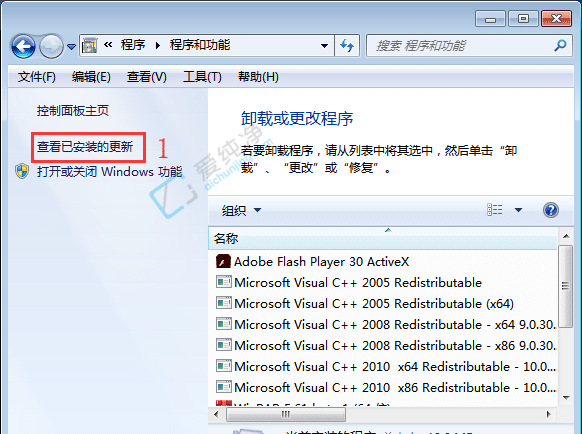Viewport: 582px width, 434px height.
Task: Open help with the blue question icon
Action: point(551,210)
